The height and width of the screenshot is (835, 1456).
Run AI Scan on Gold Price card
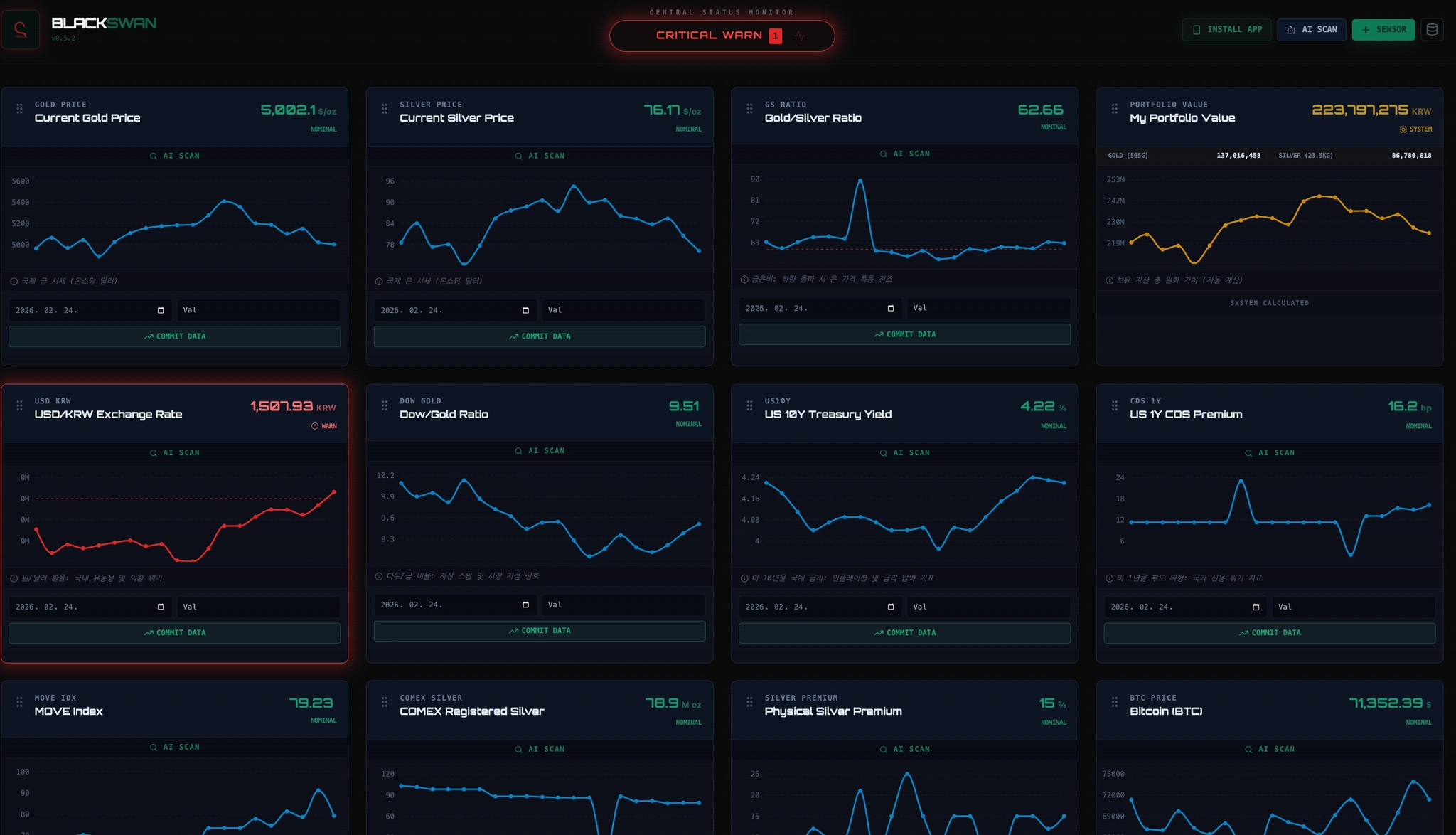175,156
